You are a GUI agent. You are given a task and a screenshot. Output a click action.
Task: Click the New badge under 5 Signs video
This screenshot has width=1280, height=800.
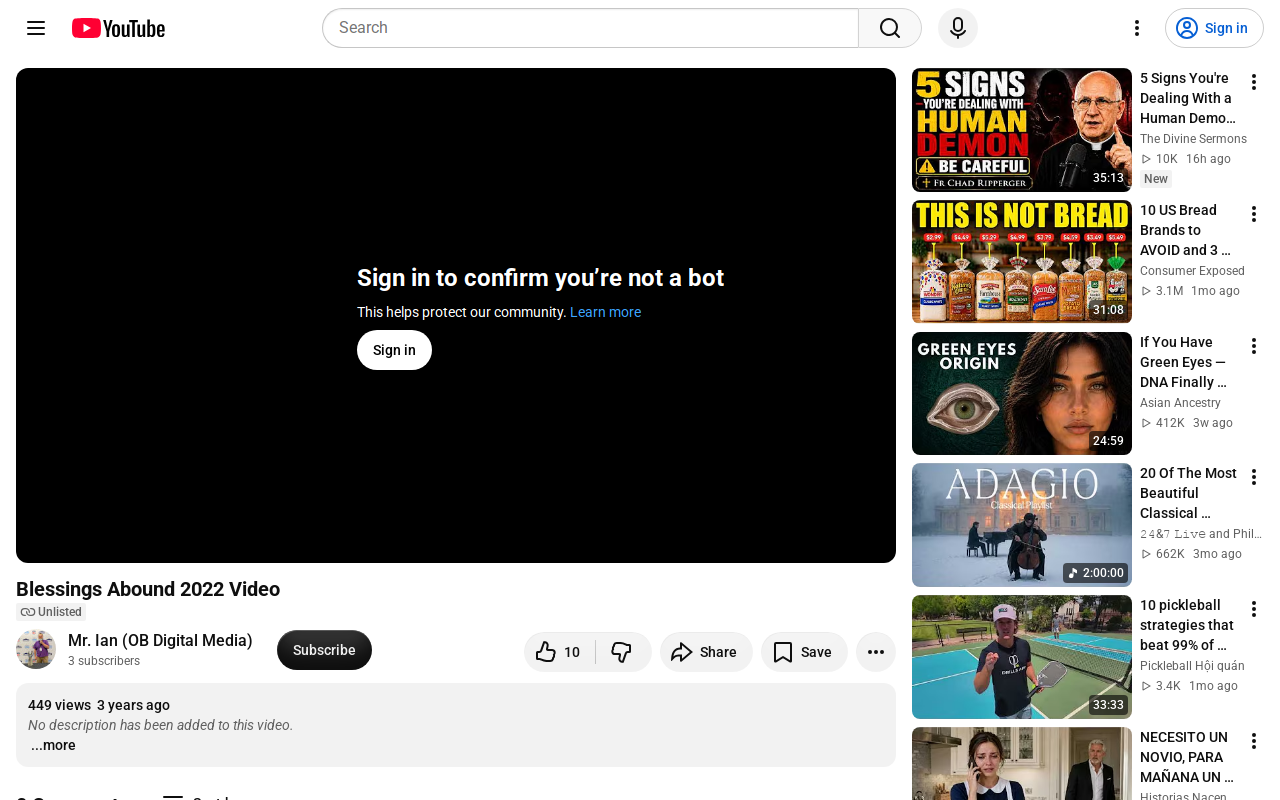click(x=1156, y=179)
